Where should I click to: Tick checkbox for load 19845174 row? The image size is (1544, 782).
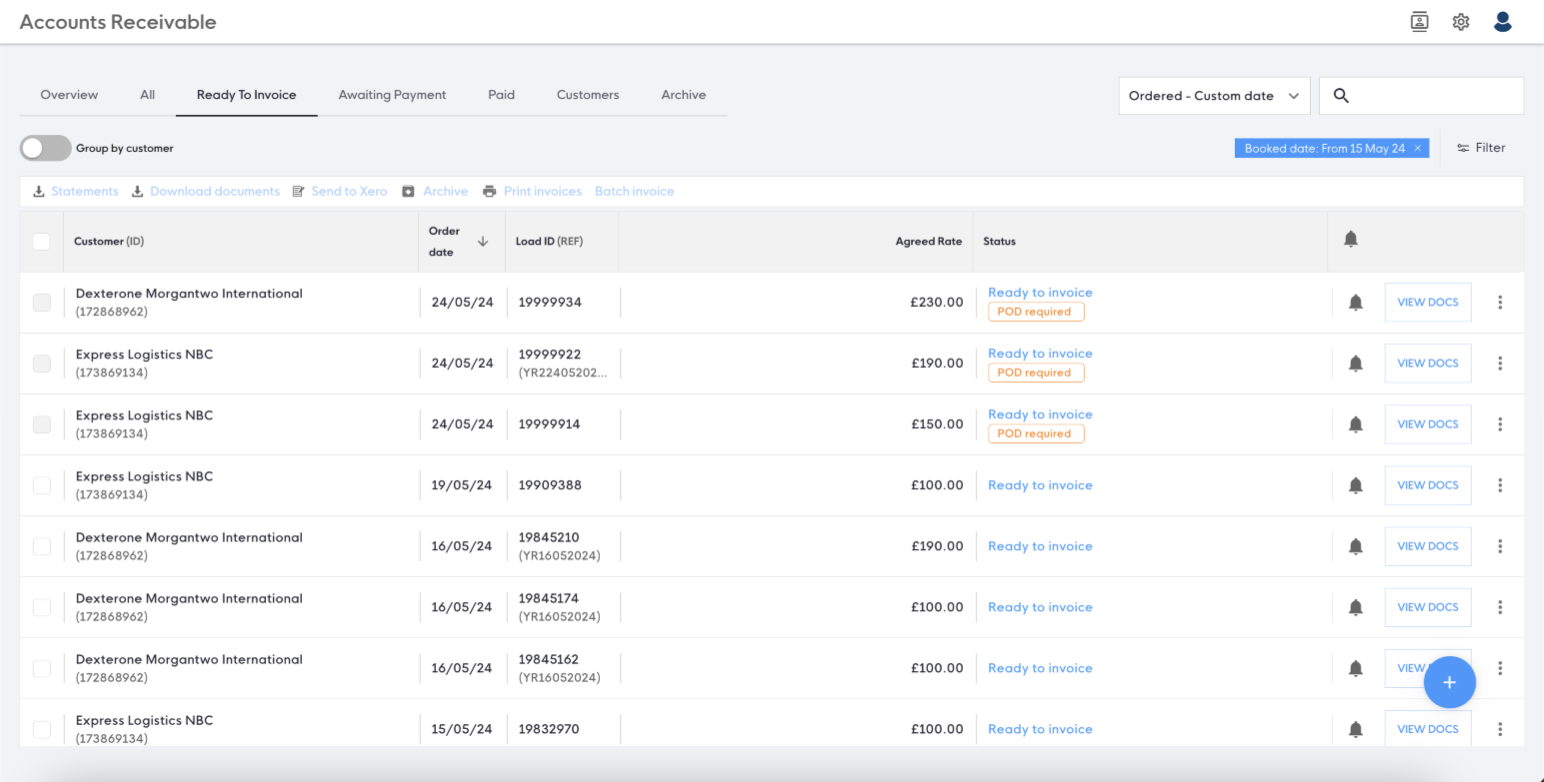(x=41, y=607)
